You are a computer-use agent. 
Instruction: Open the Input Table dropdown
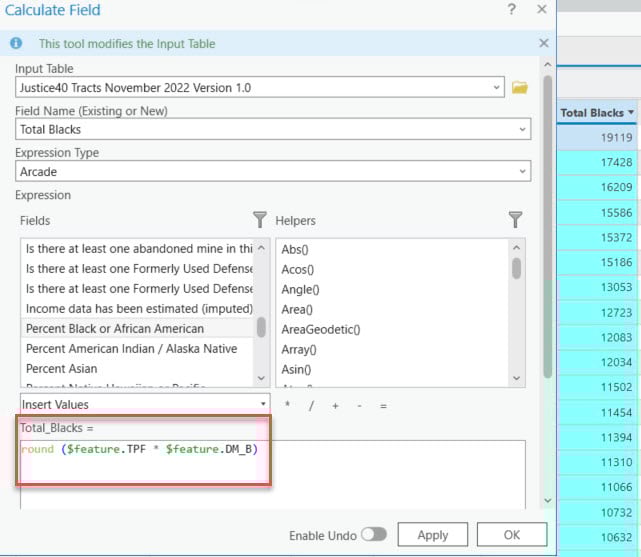tap(496, 87)
